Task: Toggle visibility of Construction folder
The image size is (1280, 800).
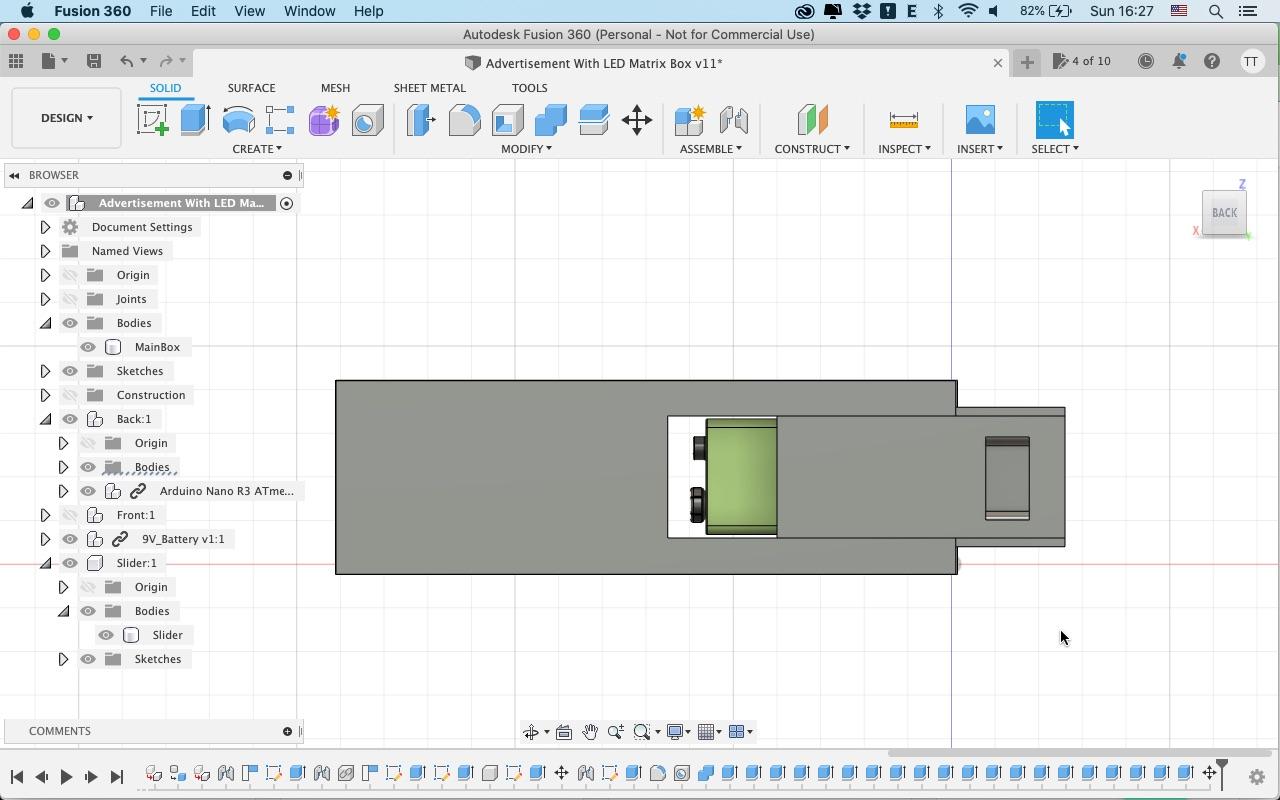Action: [x=70, y=395]
